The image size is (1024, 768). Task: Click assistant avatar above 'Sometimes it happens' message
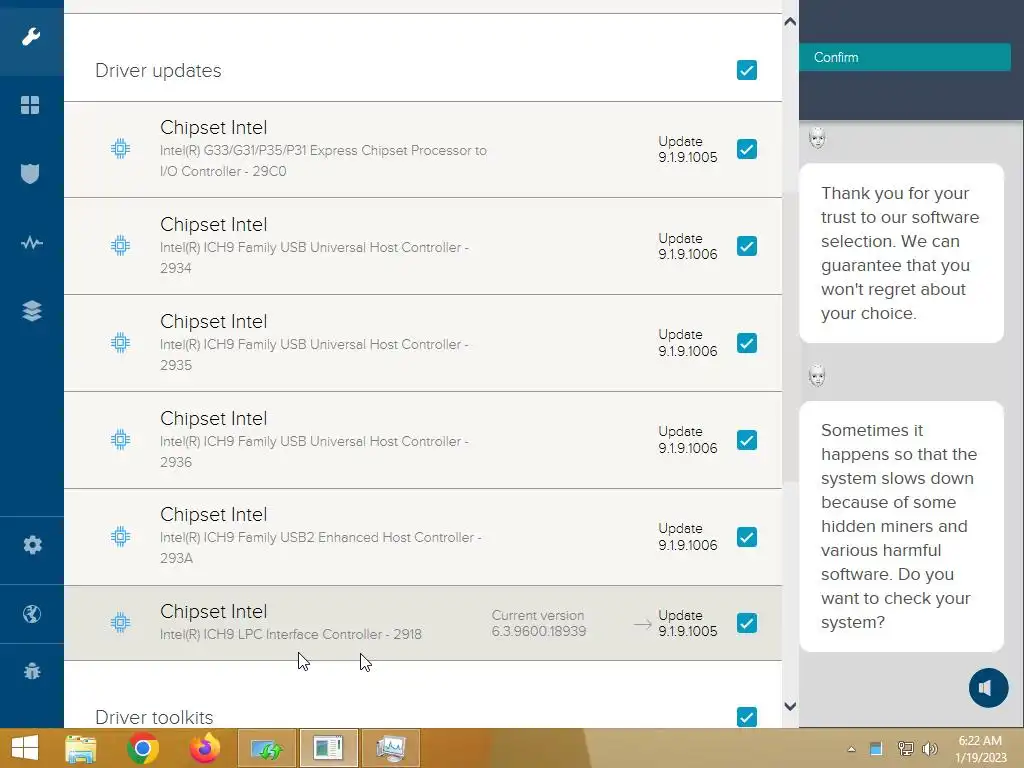(817, 376)
